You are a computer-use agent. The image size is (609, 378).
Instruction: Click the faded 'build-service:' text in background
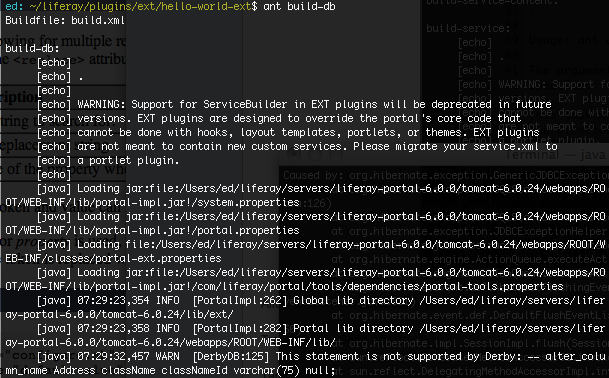(x=468, y=28)
